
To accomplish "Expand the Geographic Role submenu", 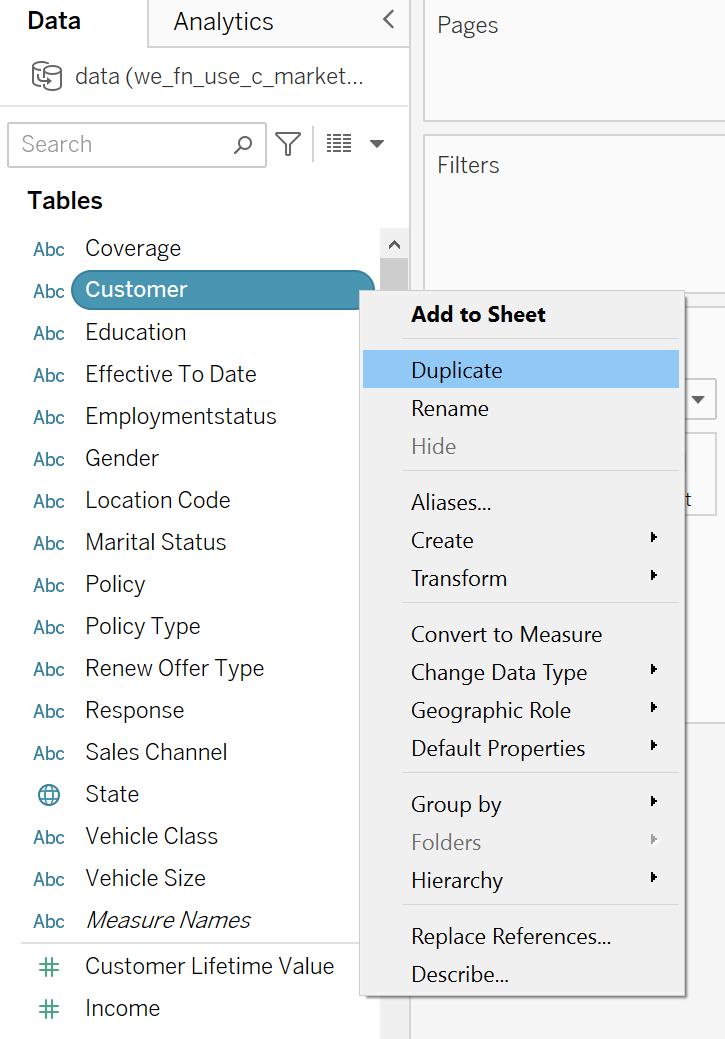I will tap(490, 710).
